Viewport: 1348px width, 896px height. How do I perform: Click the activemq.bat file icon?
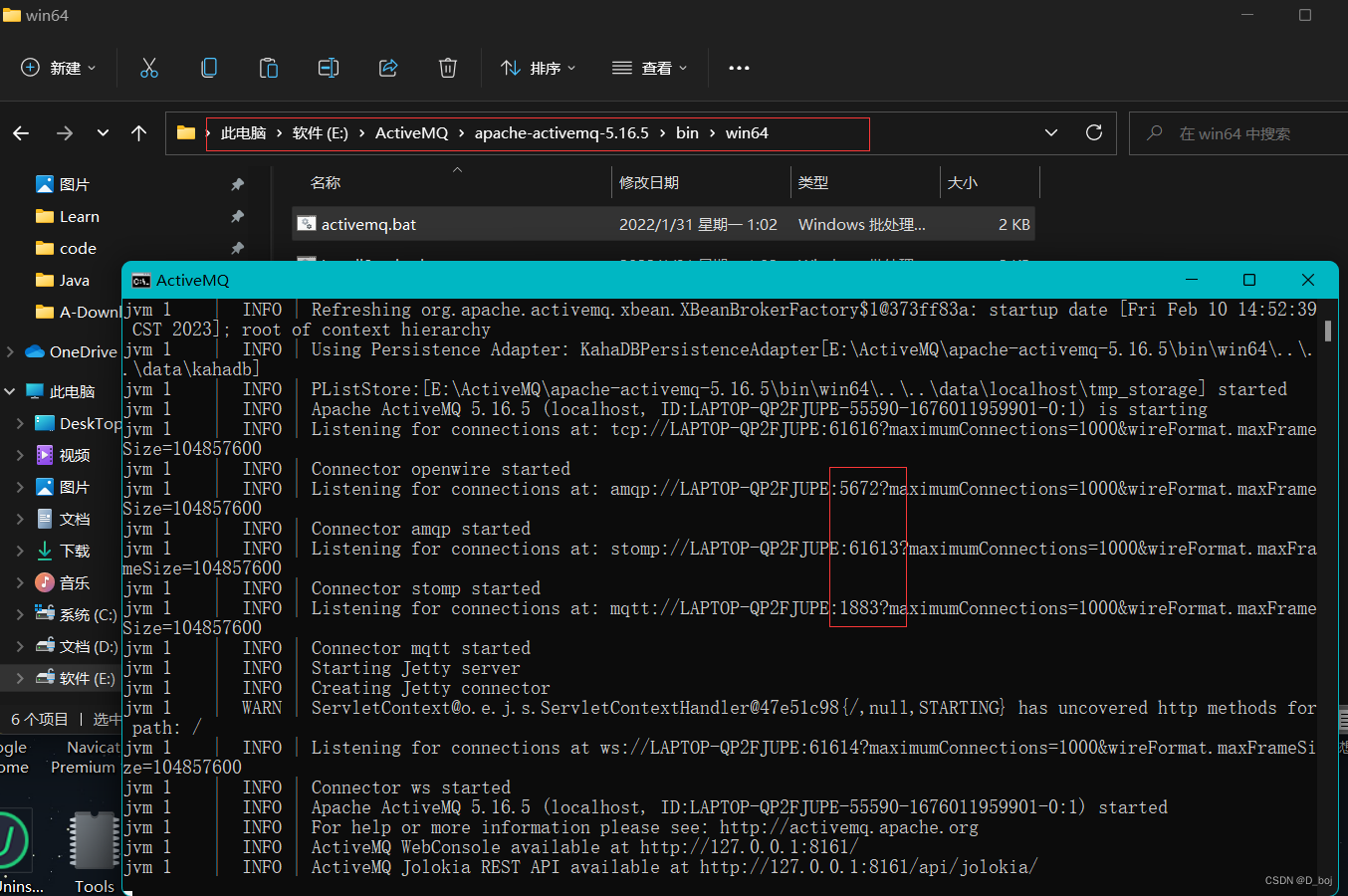(x=307, y=224)
